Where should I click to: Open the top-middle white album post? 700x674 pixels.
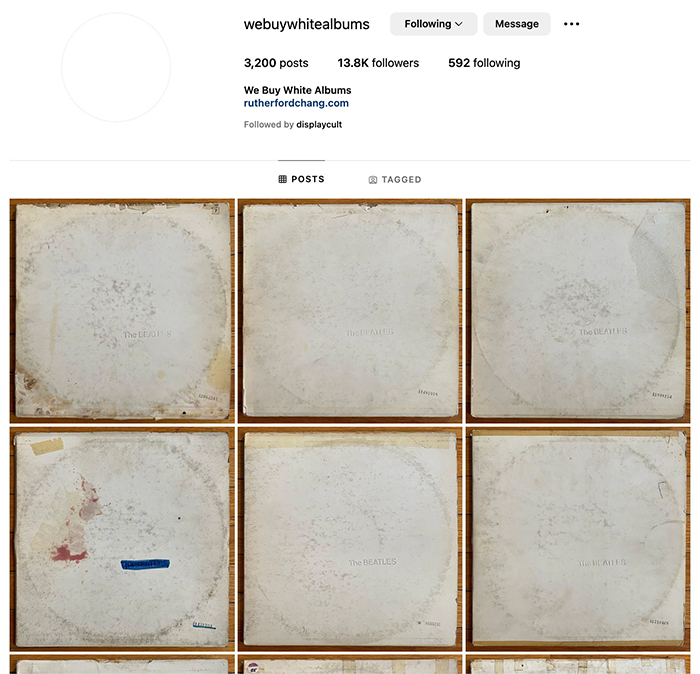(350, 311)
